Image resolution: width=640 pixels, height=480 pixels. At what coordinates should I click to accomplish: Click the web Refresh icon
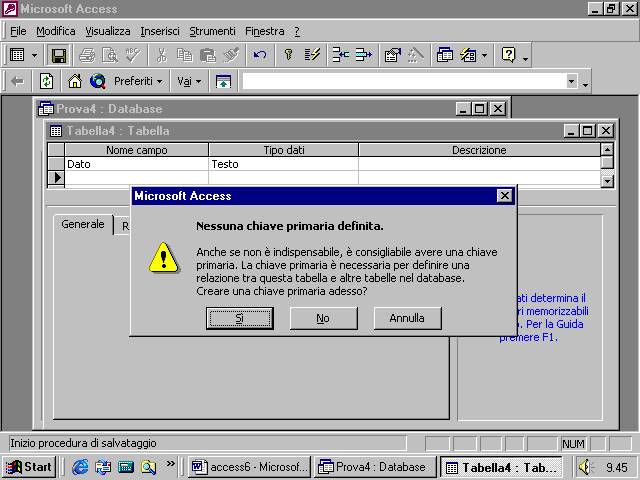pyautogui.click(x=46, y=81)
